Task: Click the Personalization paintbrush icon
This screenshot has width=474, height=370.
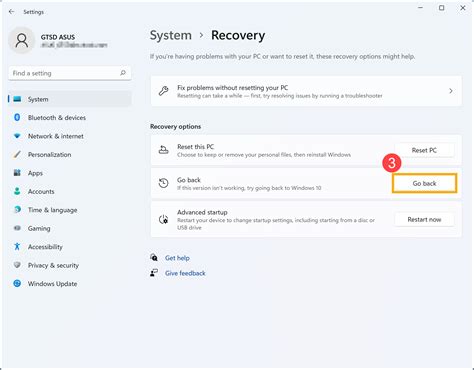Action: point(17,154)
